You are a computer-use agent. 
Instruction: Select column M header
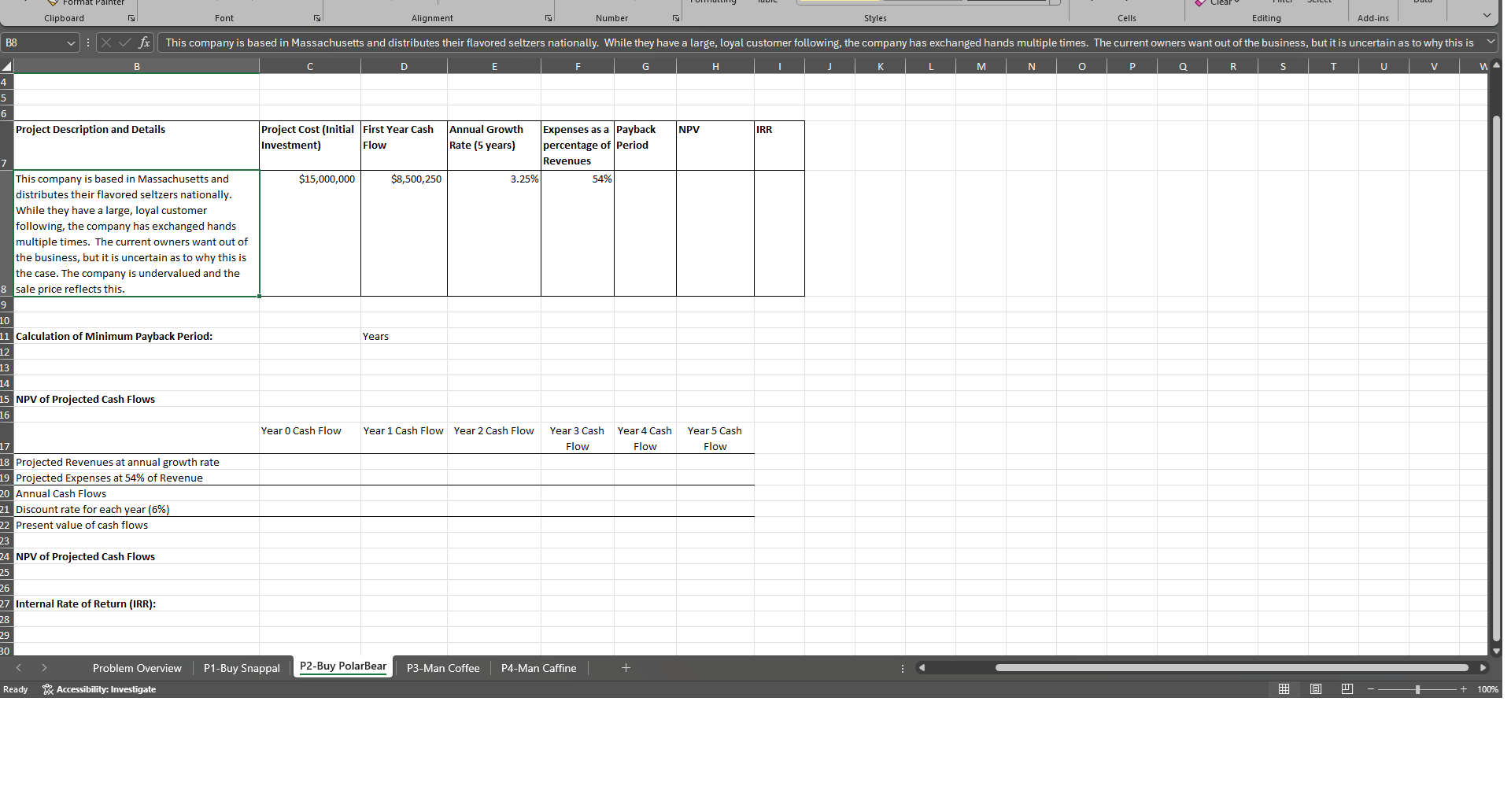[x=981, y=67]
